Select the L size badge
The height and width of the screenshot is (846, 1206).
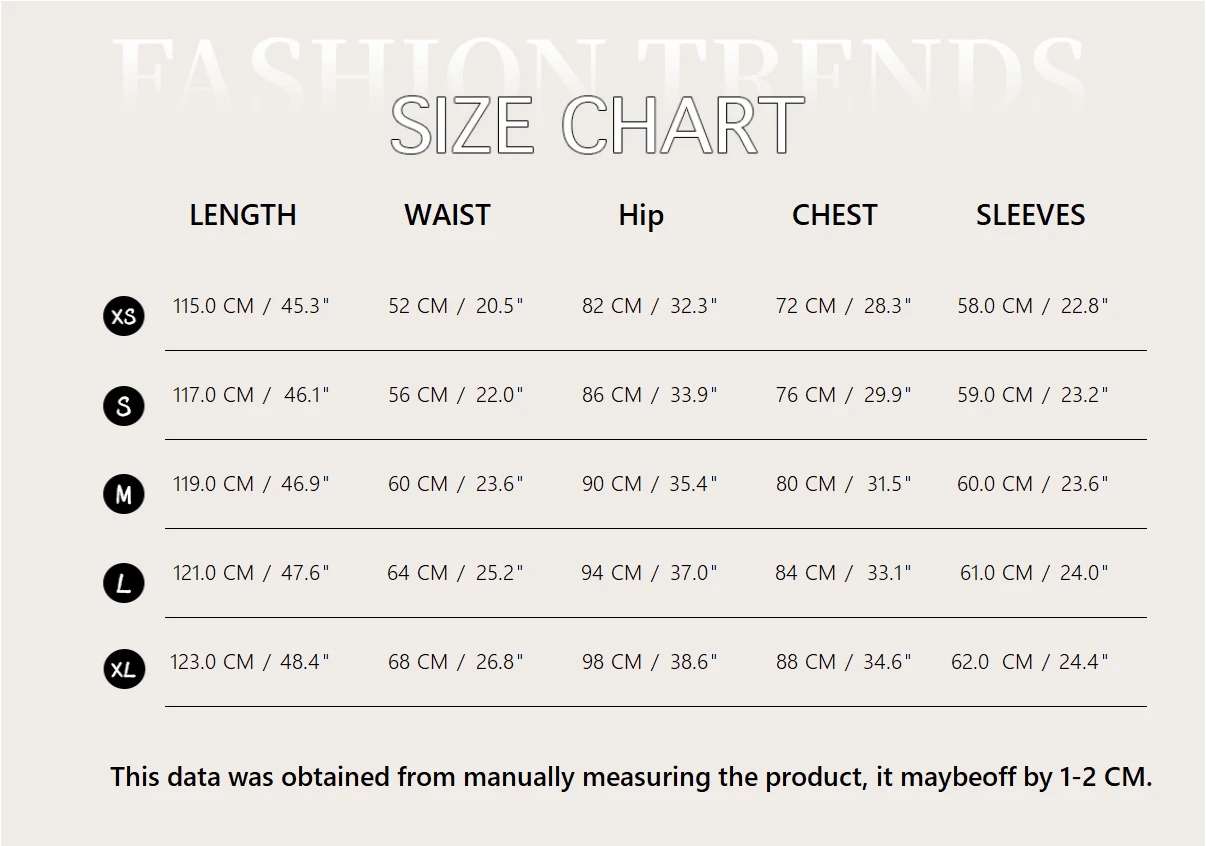click(124, 583)
